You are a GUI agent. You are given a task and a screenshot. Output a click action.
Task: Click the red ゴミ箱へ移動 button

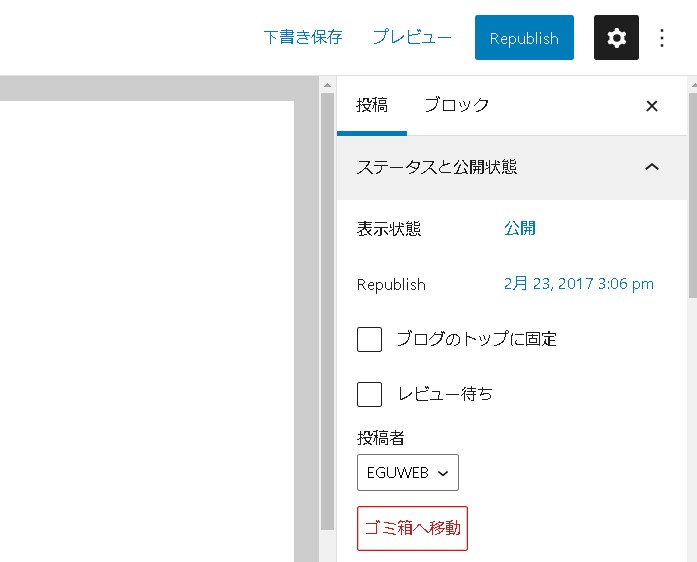412,528
